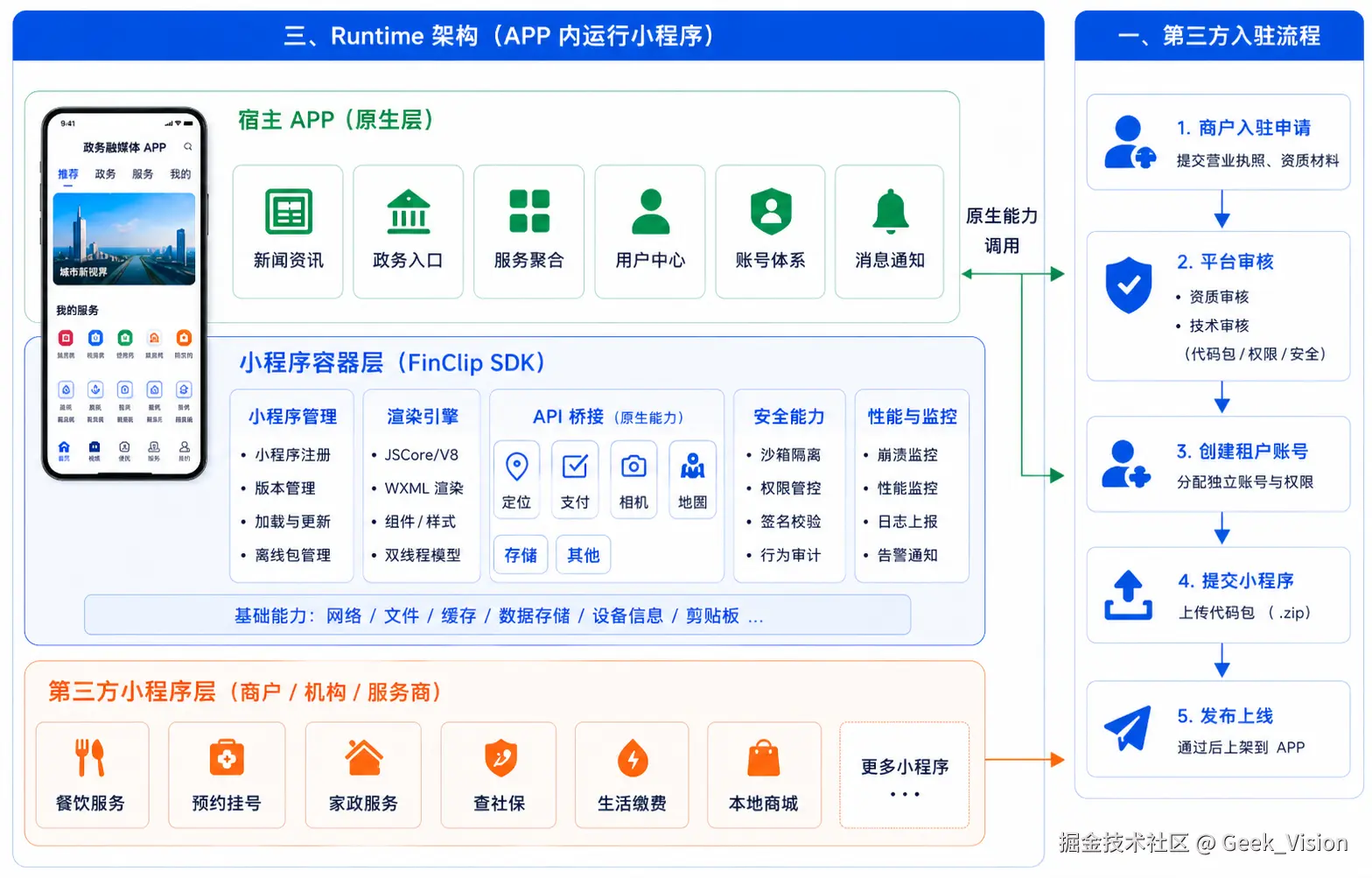
Task: Click the 基础能力 bar text
Action: [498, 615]
